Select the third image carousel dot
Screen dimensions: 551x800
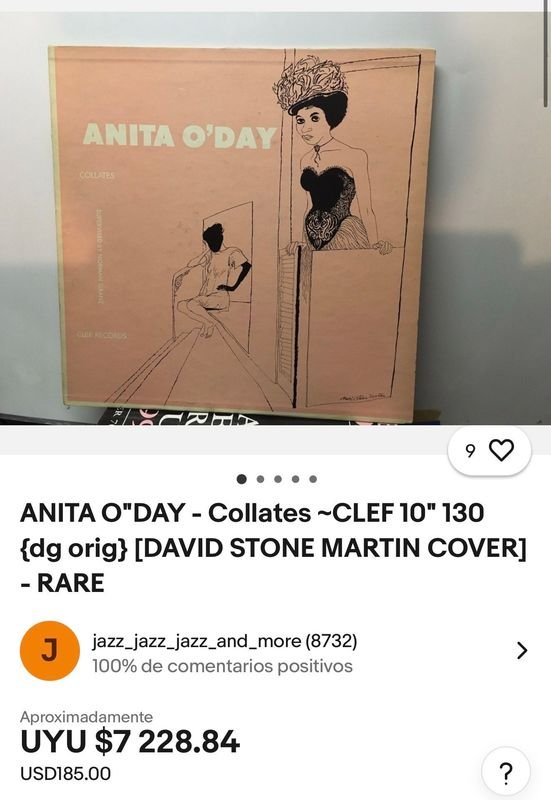(278, 479)
